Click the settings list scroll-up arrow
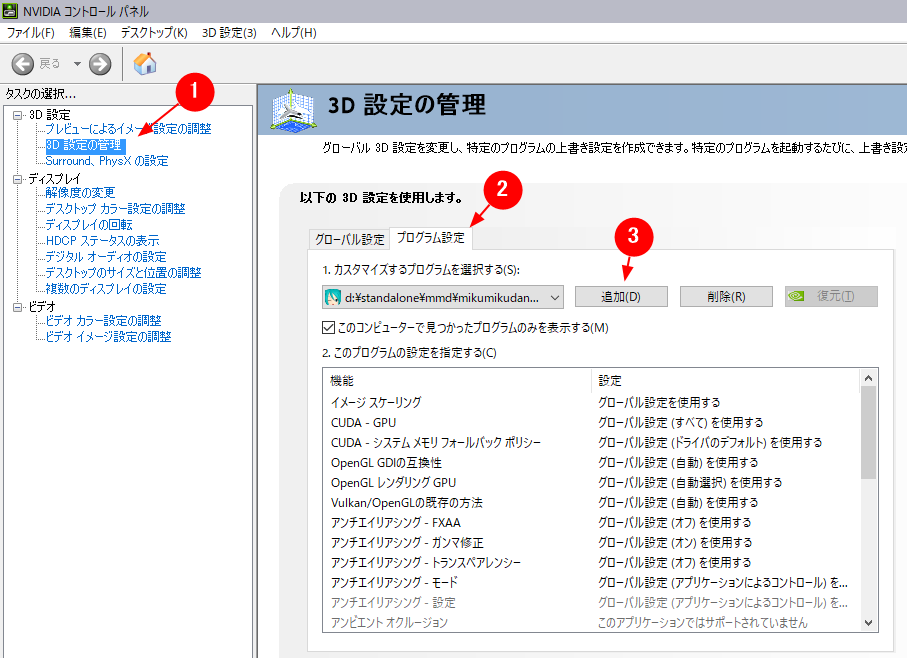This screenshot has height=658, width=907. click(868, 378)
